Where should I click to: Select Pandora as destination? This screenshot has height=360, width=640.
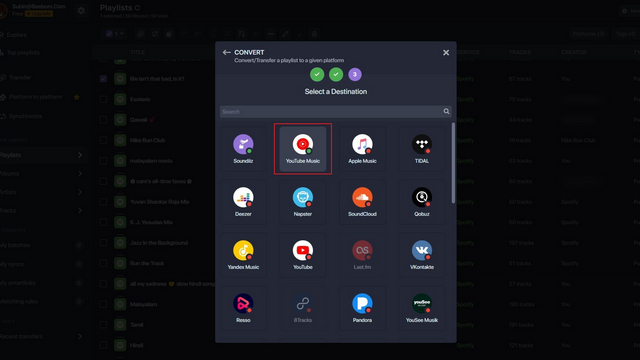coord(362,308)
